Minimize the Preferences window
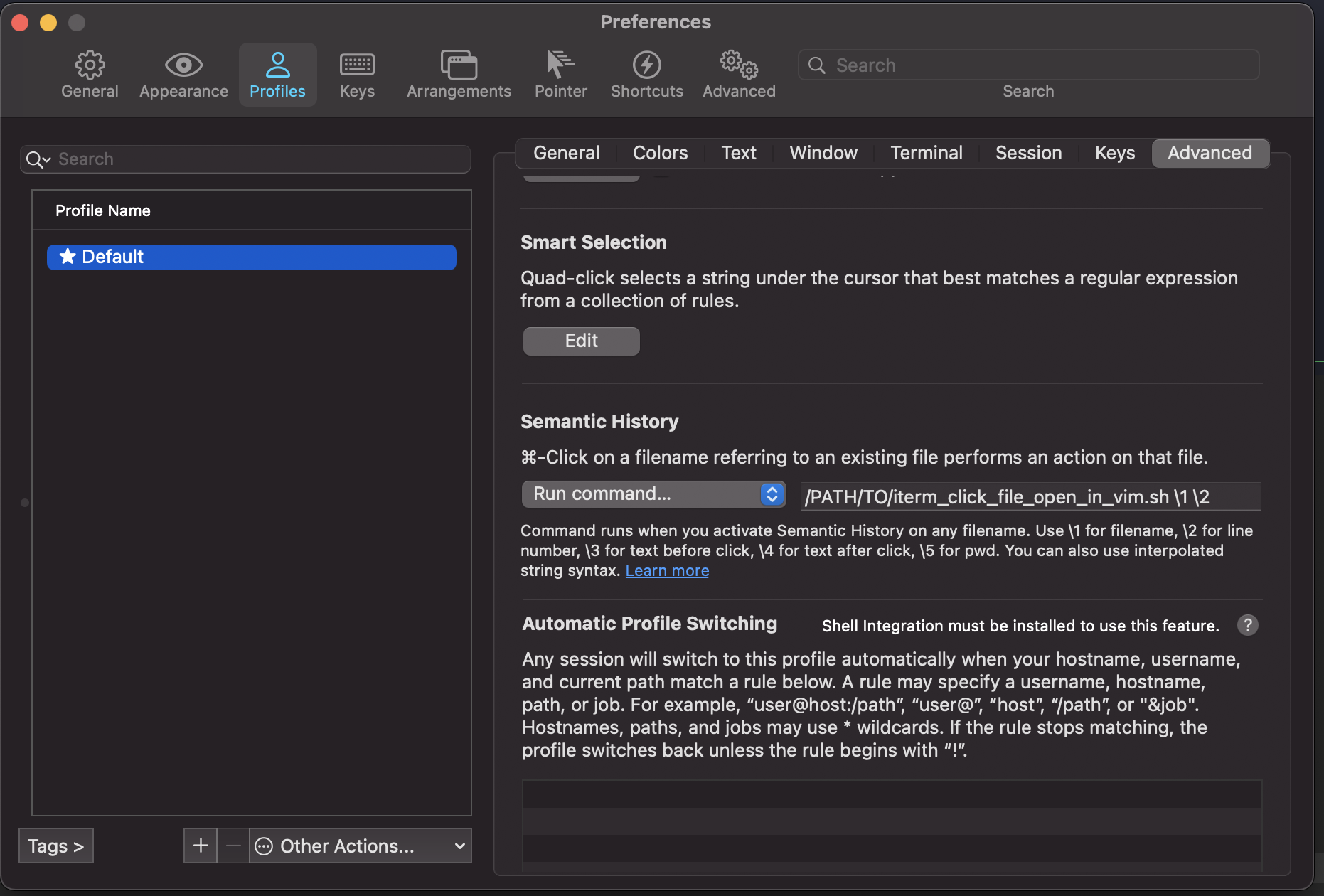The image size is (1324, 896). pyautogui.click(x=48, y=23)
